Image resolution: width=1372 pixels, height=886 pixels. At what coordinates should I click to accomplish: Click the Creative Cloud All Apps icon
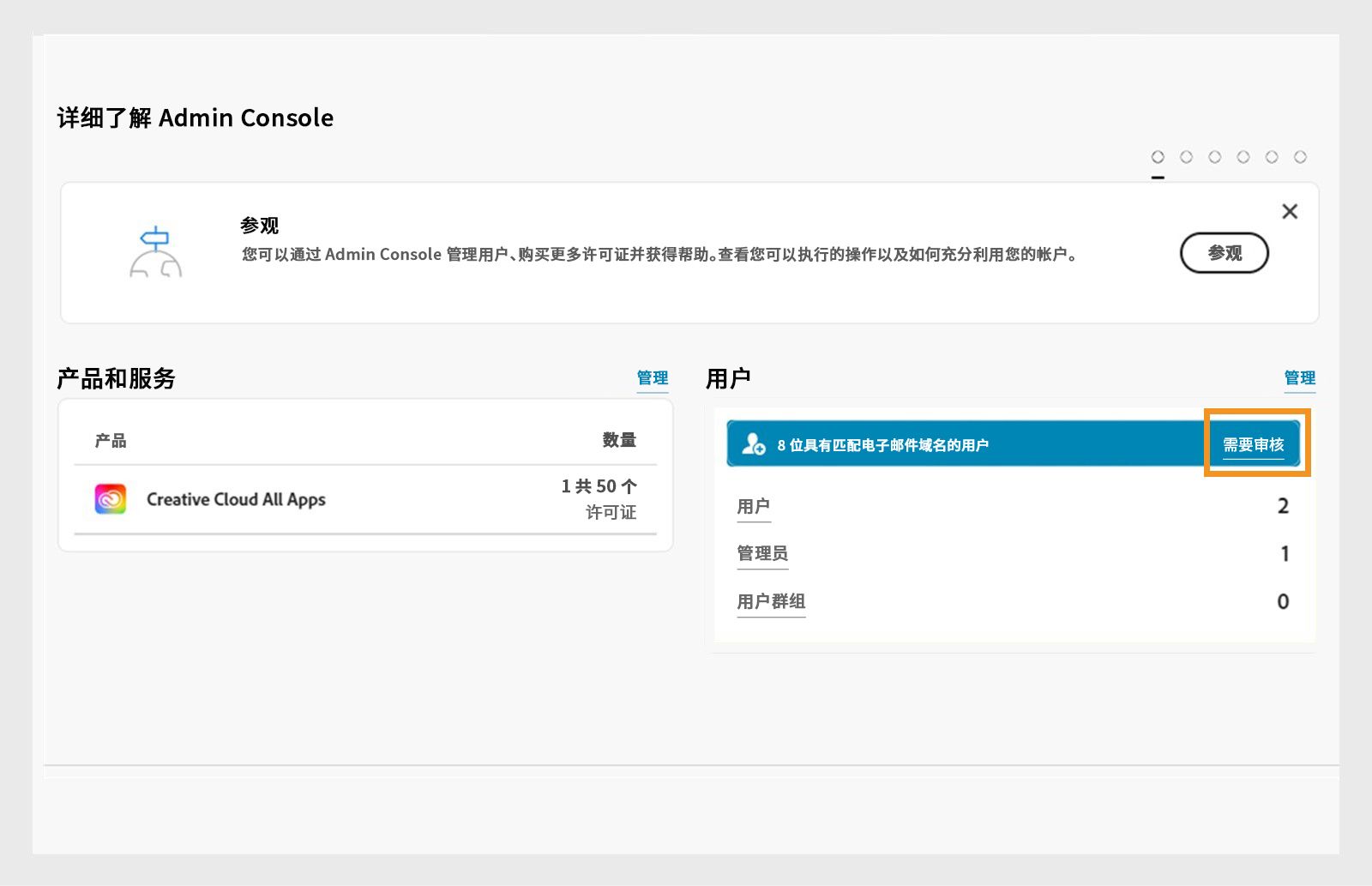click(x=111, y=499)
